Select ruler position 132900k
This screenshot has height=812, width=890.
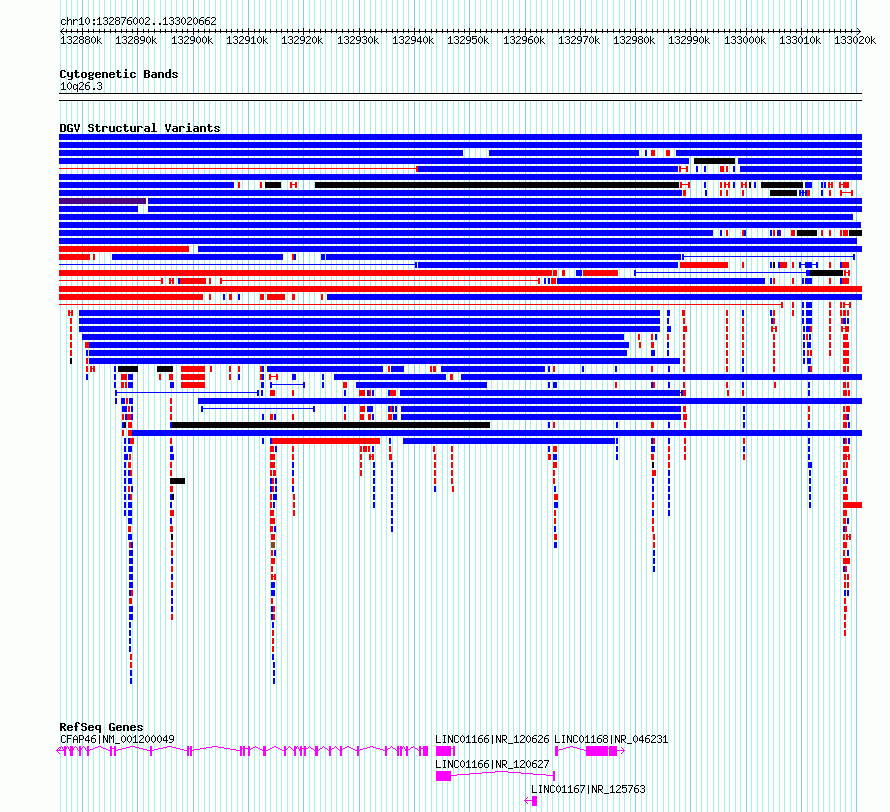(192, 40)
